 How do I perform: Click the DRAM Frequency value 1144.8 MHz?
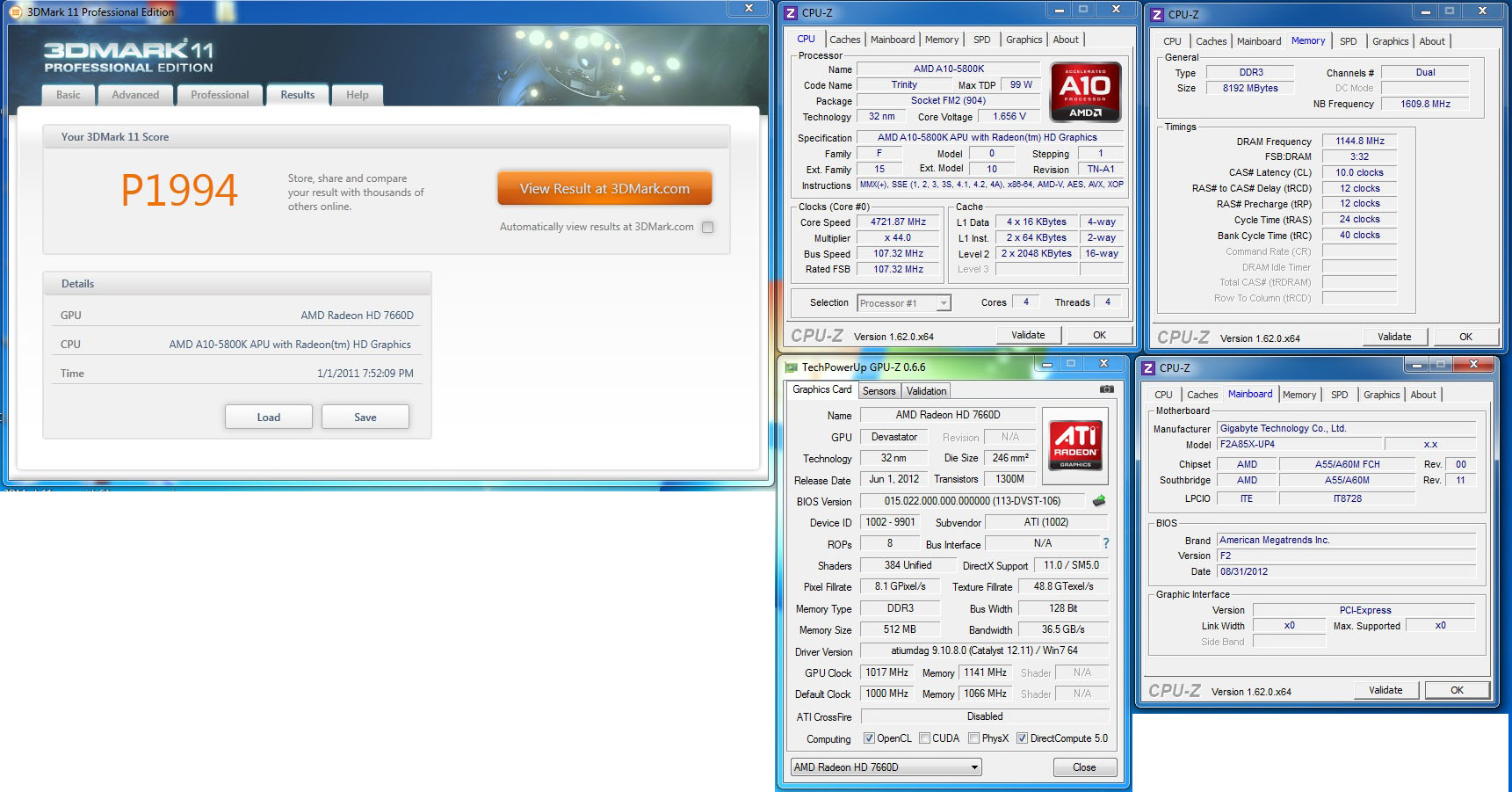point(1359,141)
